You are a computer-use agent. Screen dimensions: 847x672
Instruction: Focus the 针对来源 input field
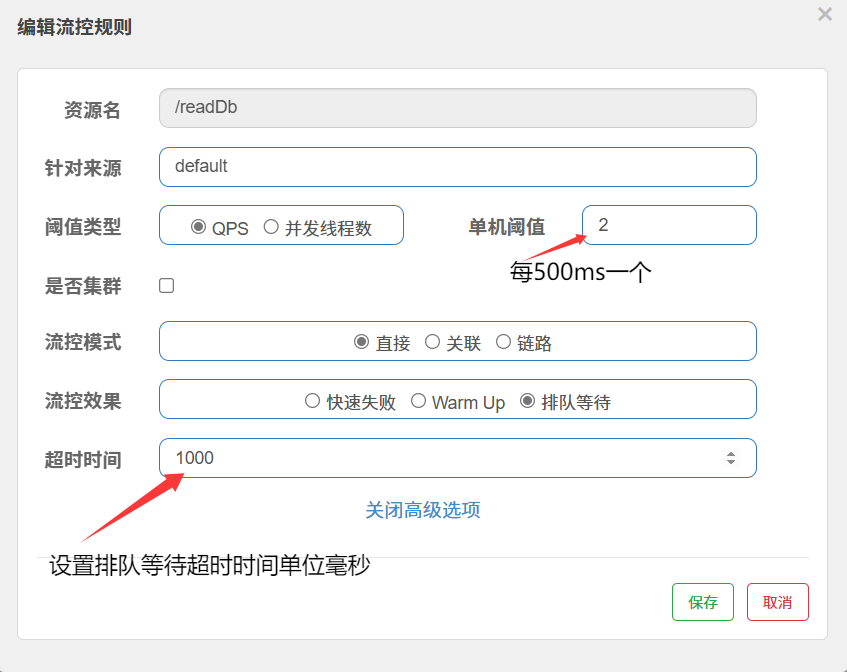click(x=457, y=167)
